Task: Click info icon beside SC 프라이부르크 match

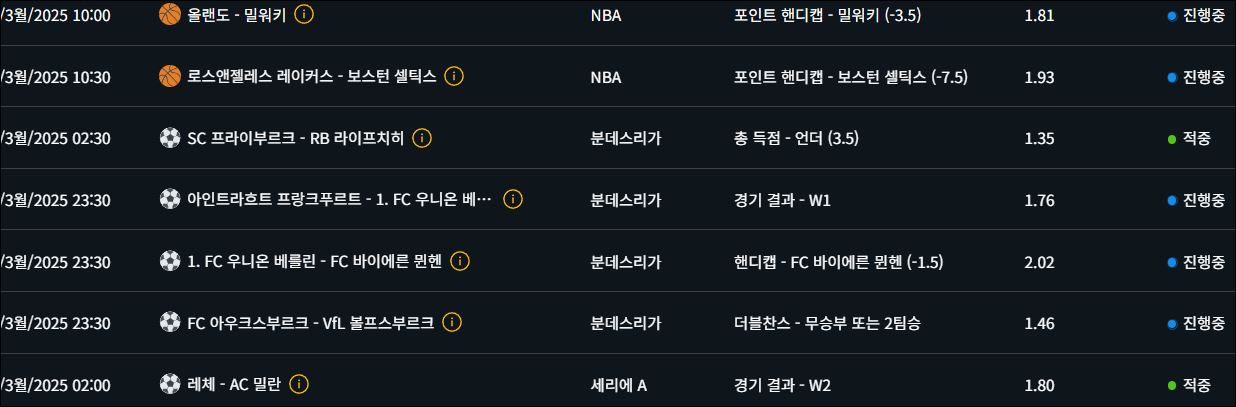Action: pyautogui.click(x=422, y=138)
